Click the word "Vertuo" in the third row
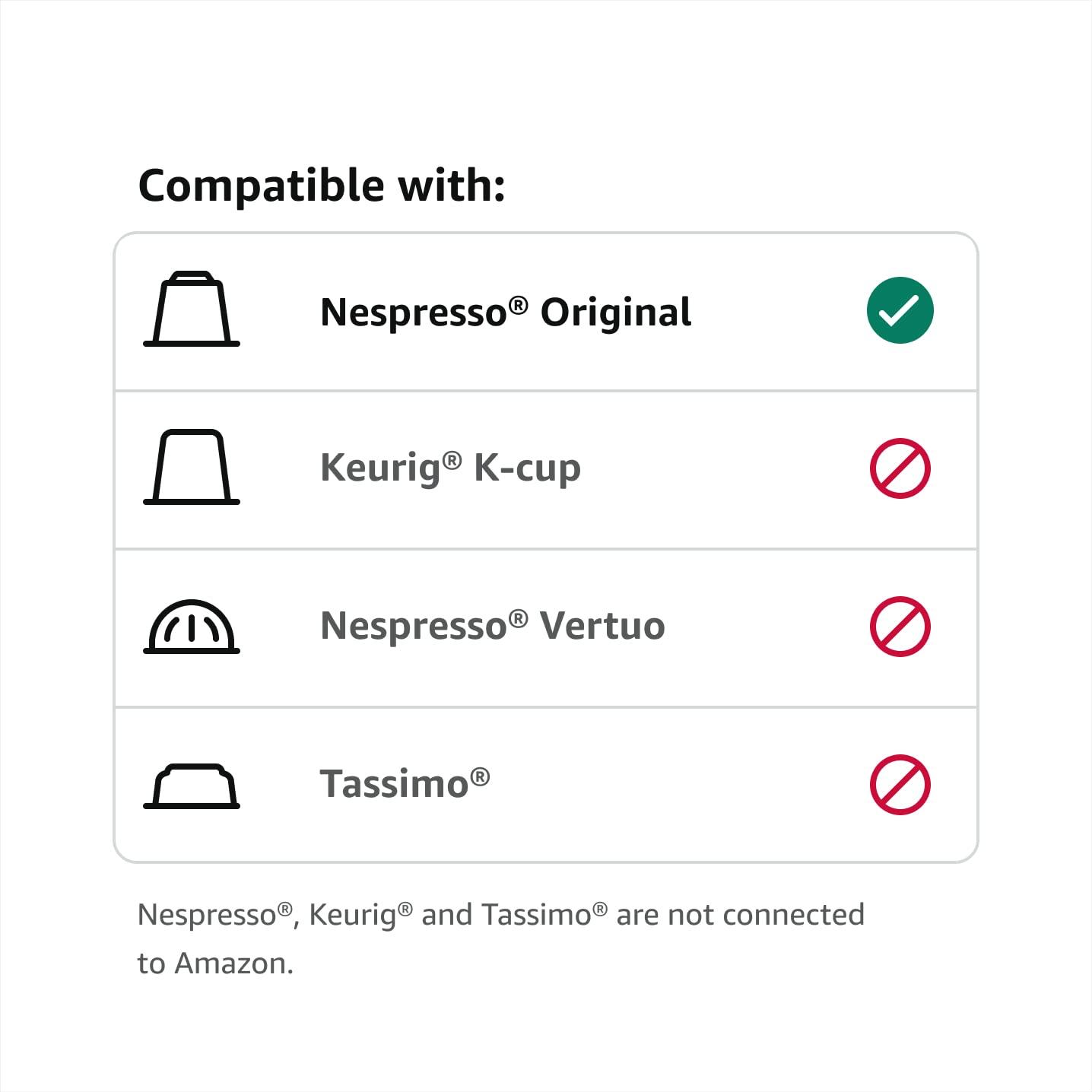Screen dimensions: 1092x1092 click(x=602, y=627)
